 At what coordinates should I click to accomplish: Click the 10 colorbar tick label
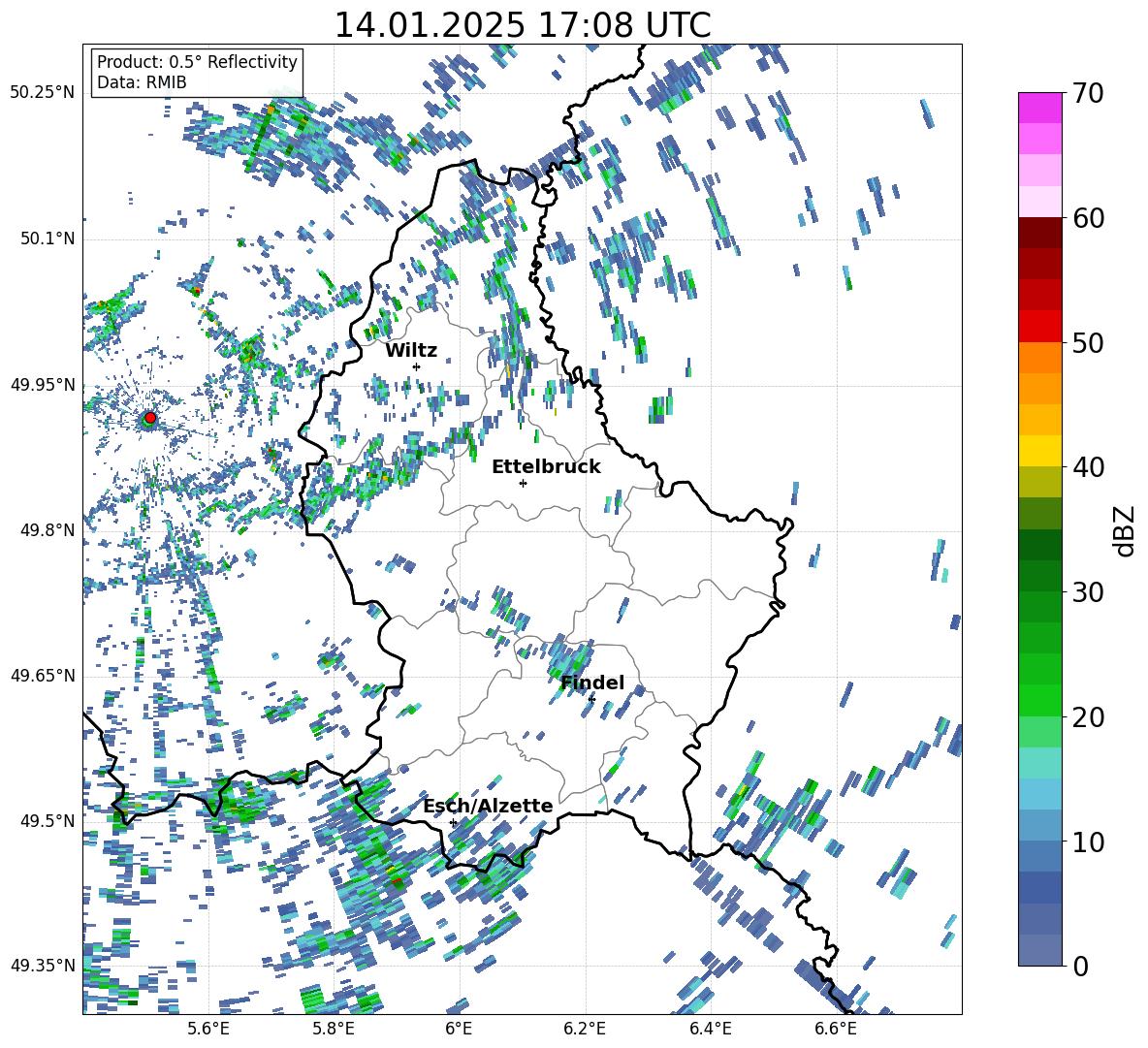tap(1089, 842)
